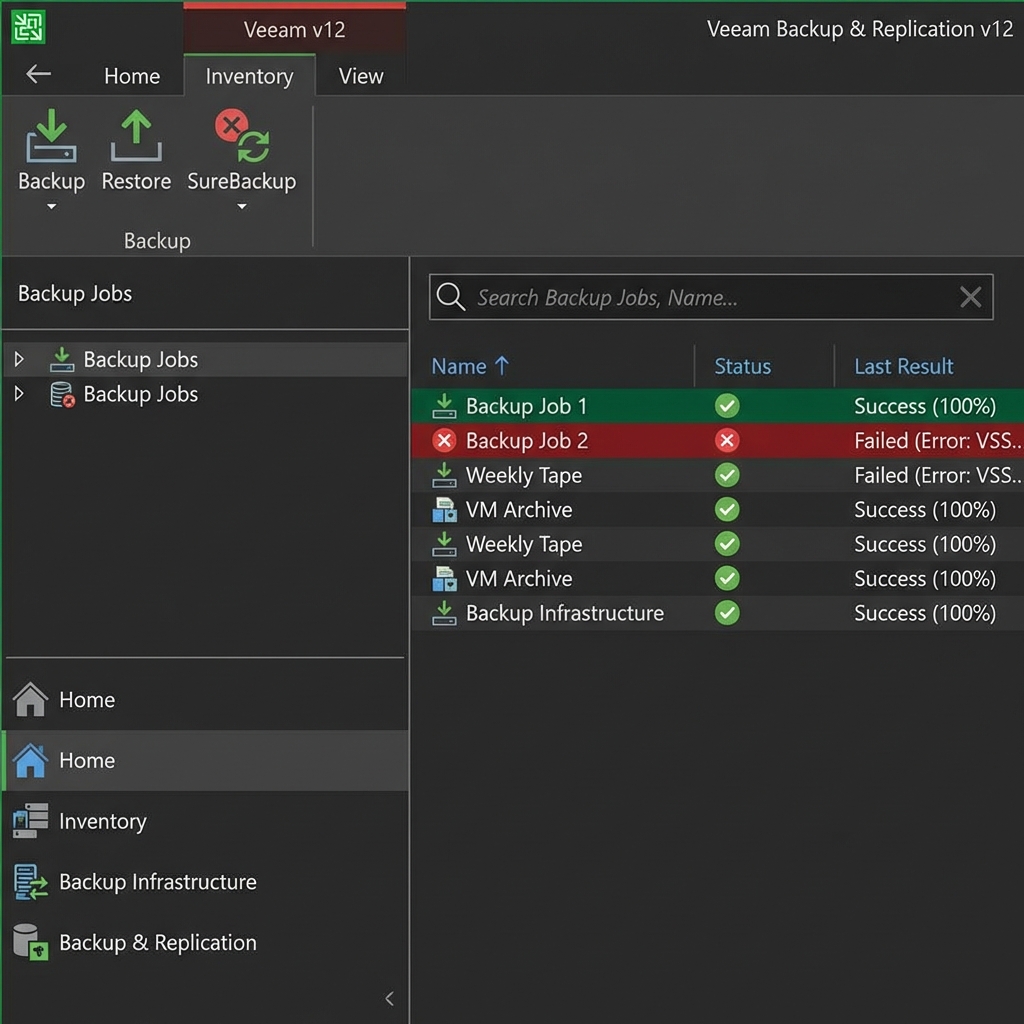Click the Home icon in the sidebar

86,760
